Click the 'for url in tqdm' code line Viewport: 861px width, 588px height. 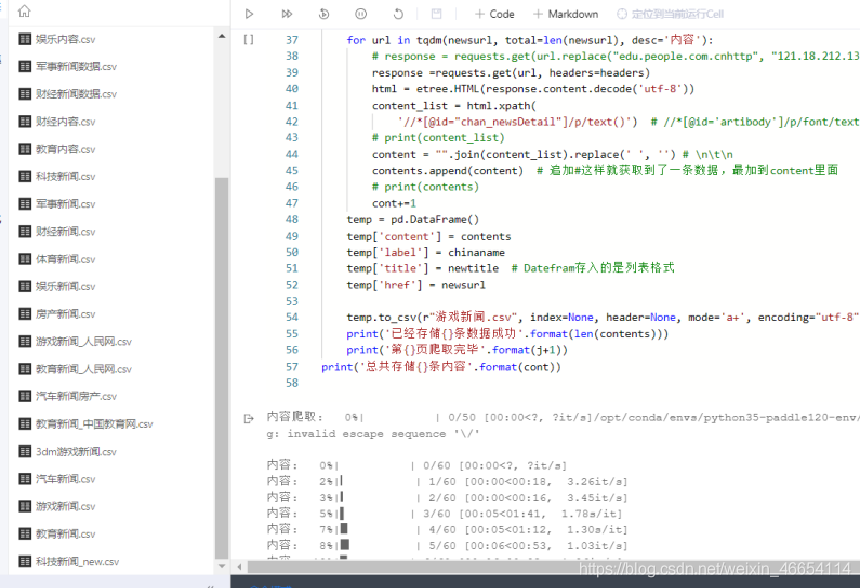coord(530,40)
